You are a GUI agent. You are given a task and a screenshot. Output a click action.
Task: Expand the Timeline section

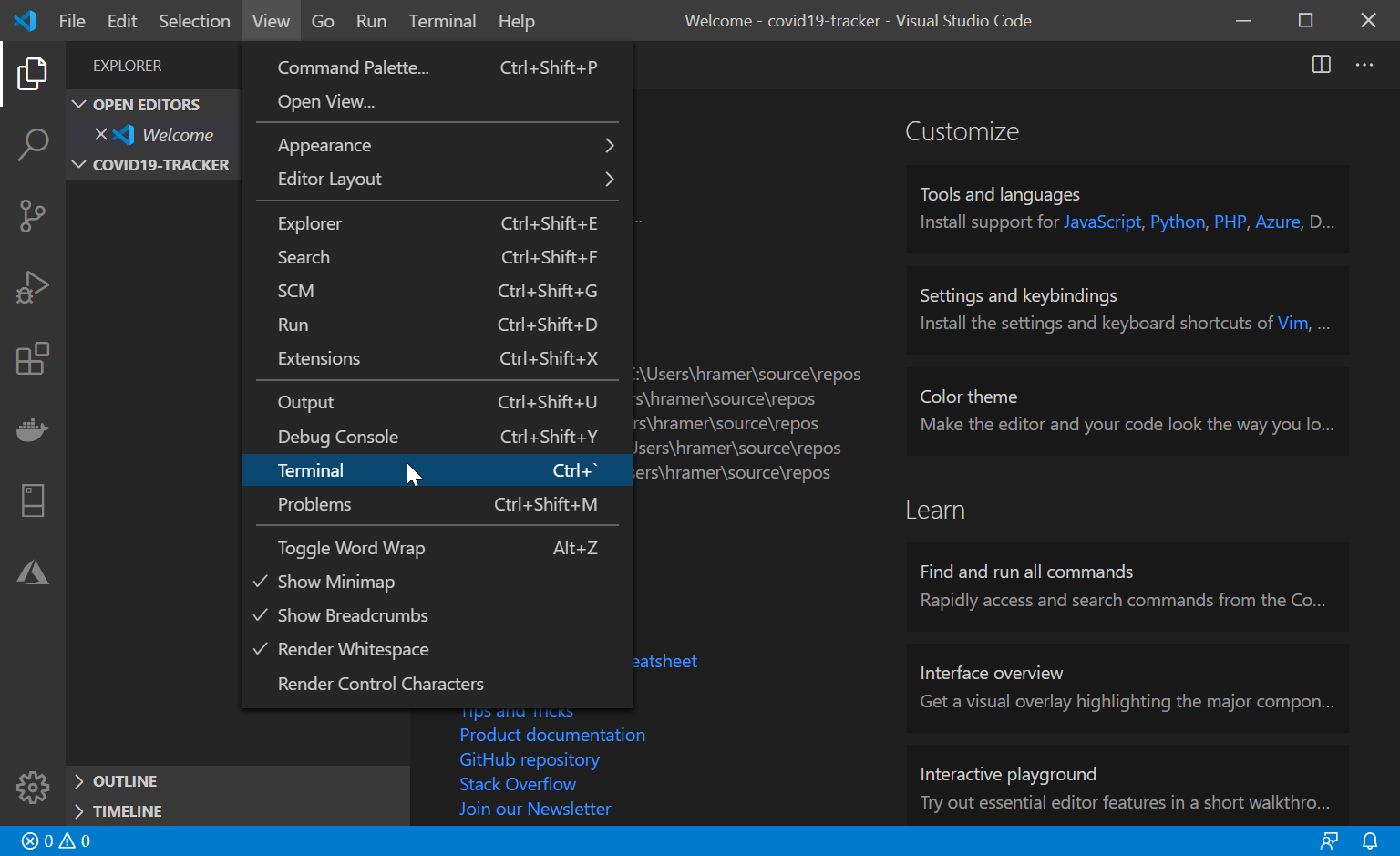(x=237, y=811)
